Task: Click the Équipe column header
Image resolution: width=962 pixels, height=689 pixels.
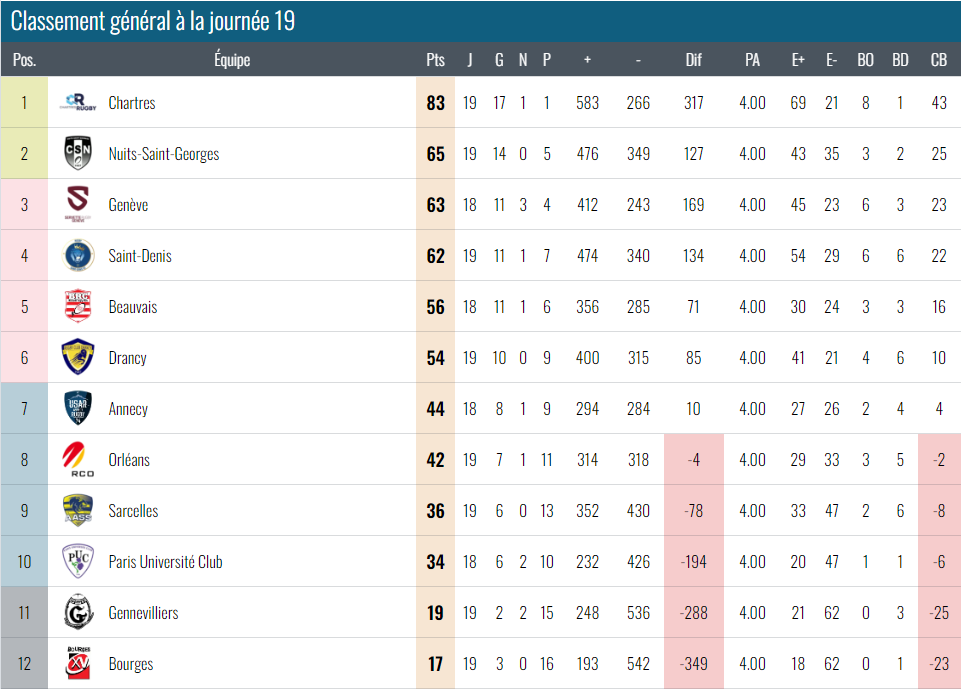Action: coord(232,60)
